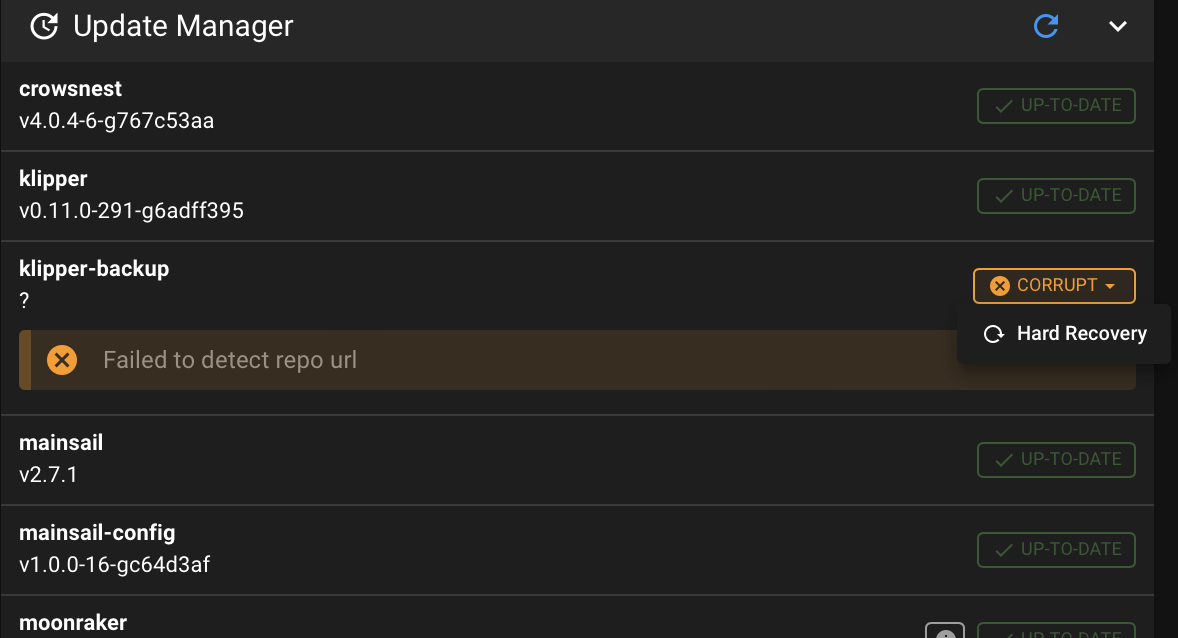This screenshot has width=1178, height=638.
Task: Click the info icon beside moonraker
Action: (945, 631)
